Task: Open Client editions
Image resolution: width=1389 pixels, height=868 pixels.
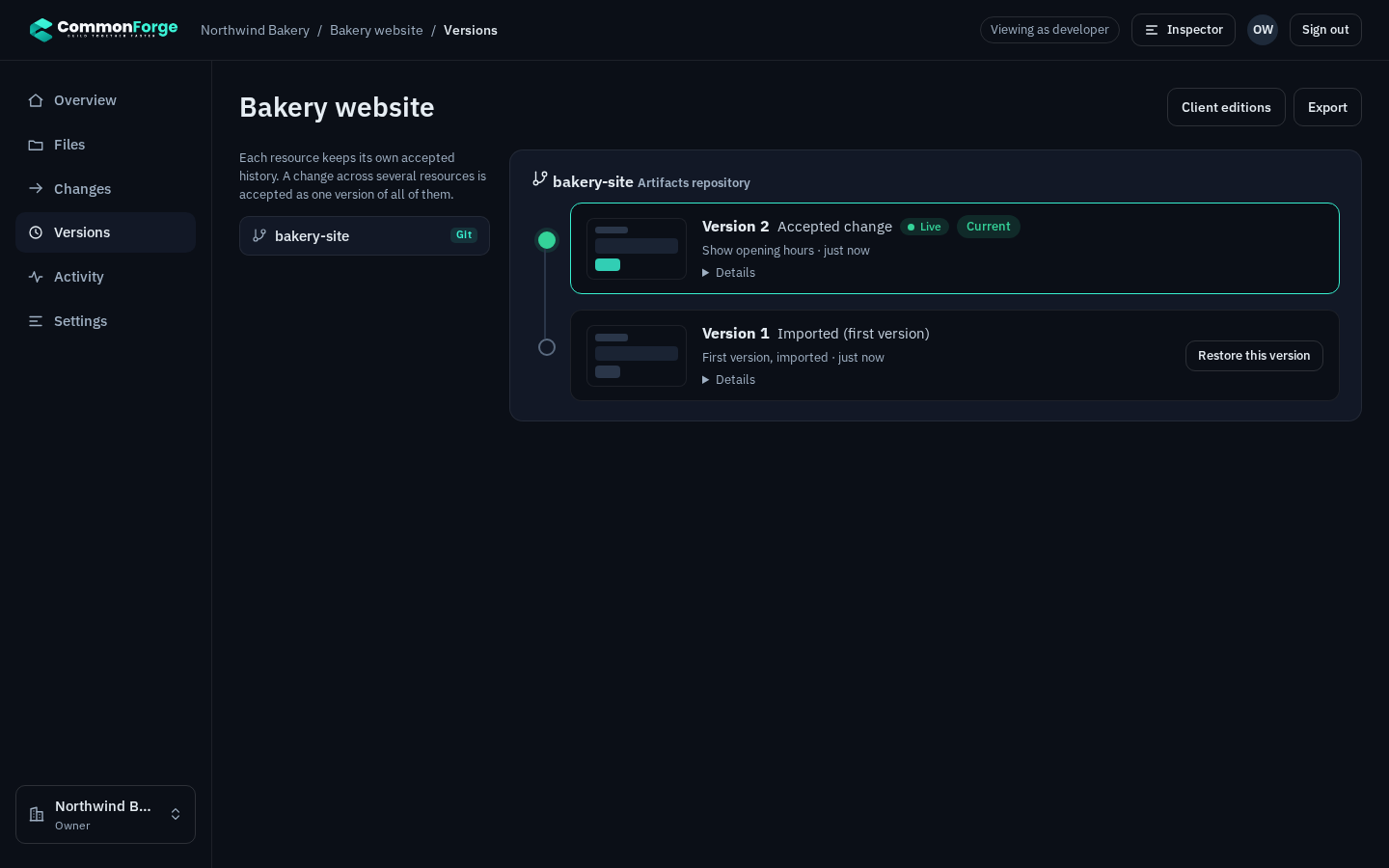Action: [1226, 107]
